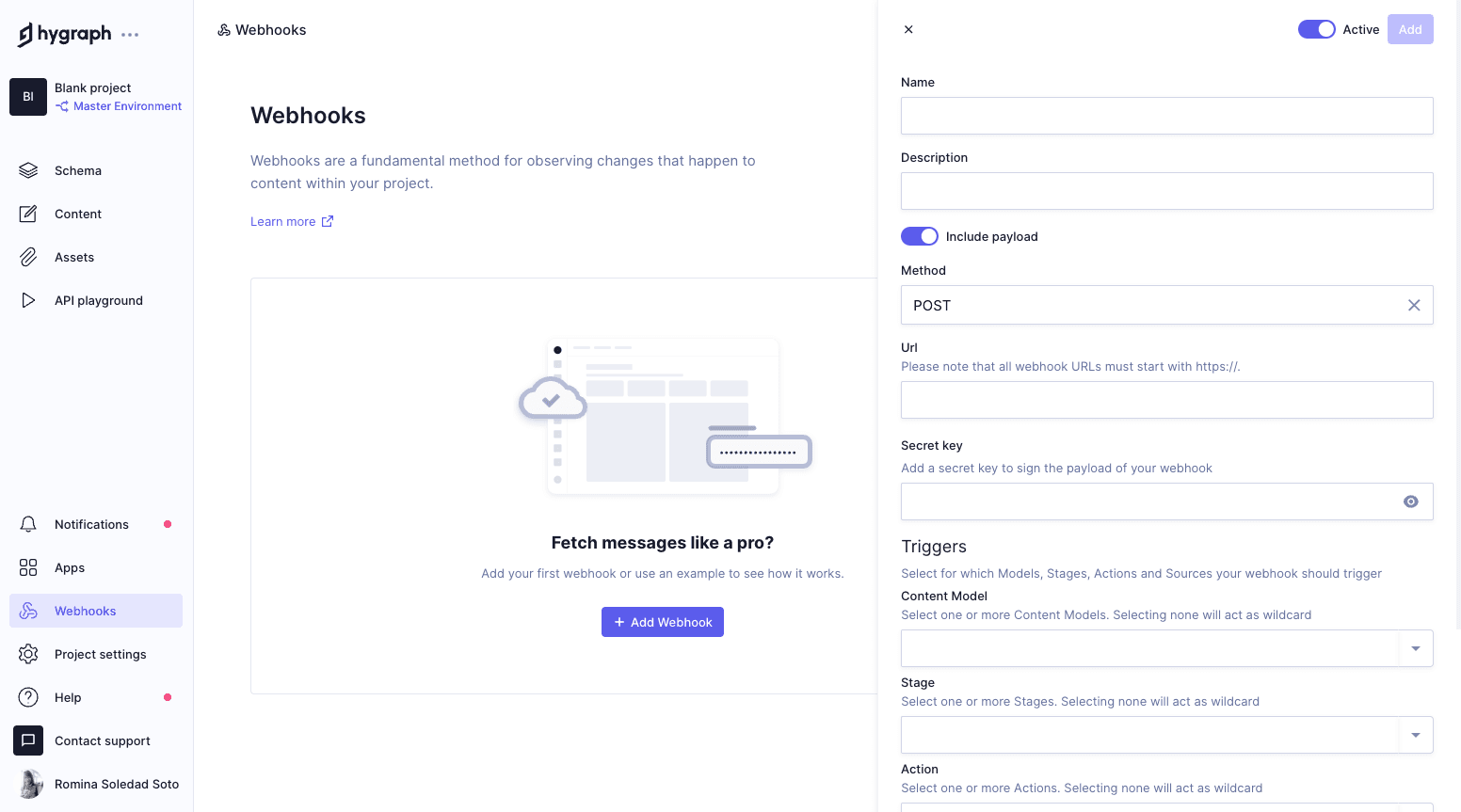Disable Include payload
Screen dimensions: 1461x812
pyautogui.click(x=920, y=236)
